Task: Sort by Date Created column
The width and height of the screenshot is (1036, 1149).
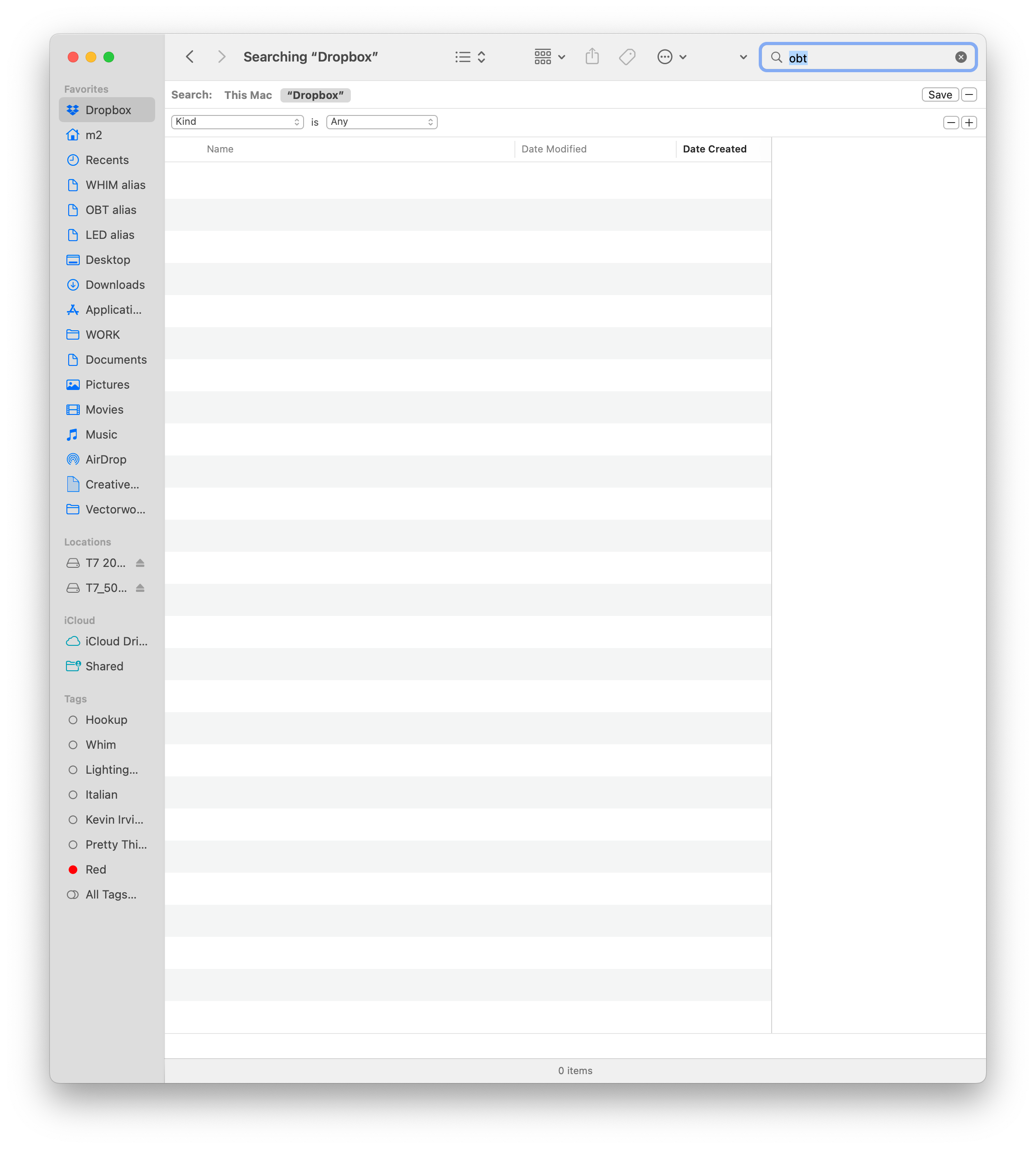Action: (x=715, y=149)
